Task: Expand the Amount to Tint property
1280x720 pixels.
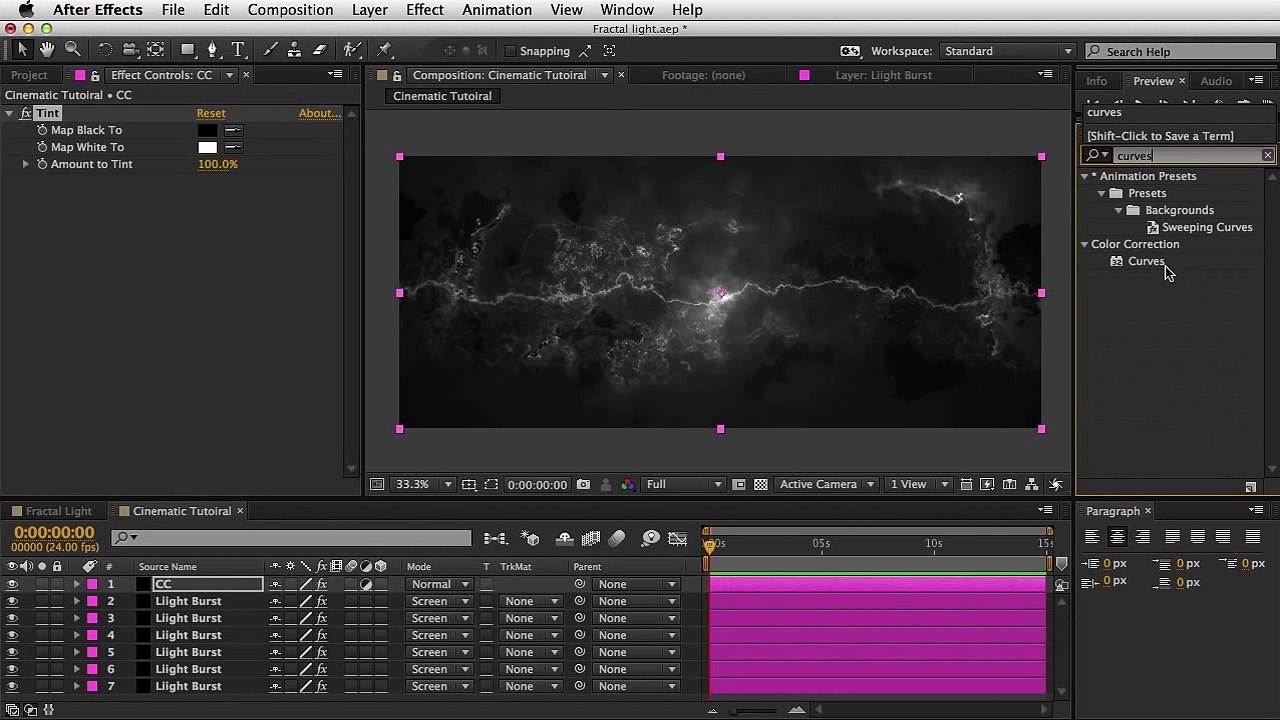Action: point(26,164)
